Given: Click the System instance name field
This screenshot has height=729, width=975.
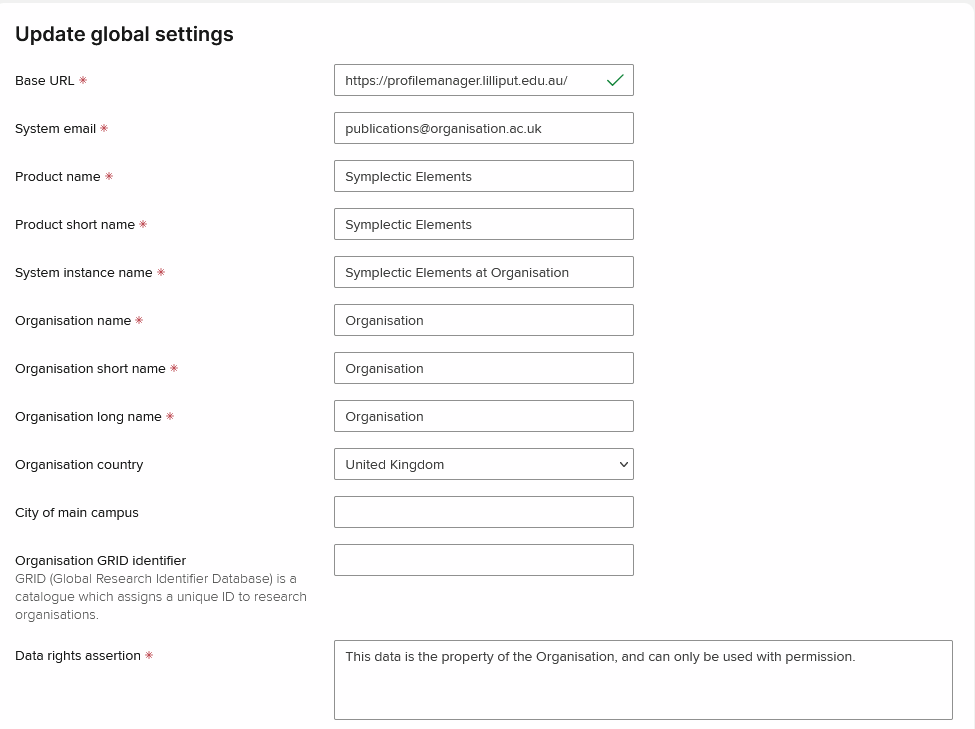Looking at the screenshot, I should tap(483, 272).
